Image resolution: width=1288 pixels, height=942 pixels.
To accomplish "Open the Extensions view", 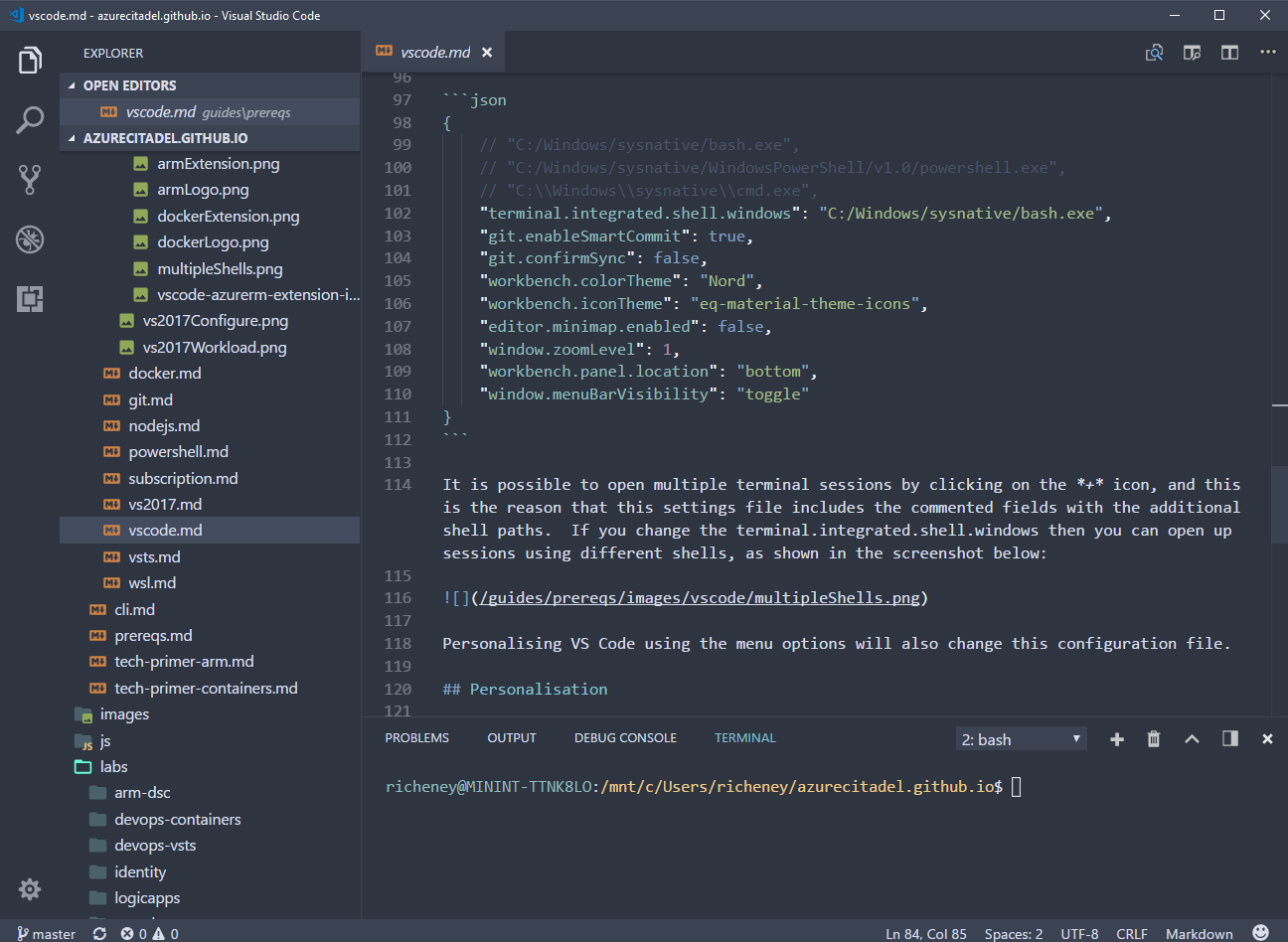I will pos(30,299).
